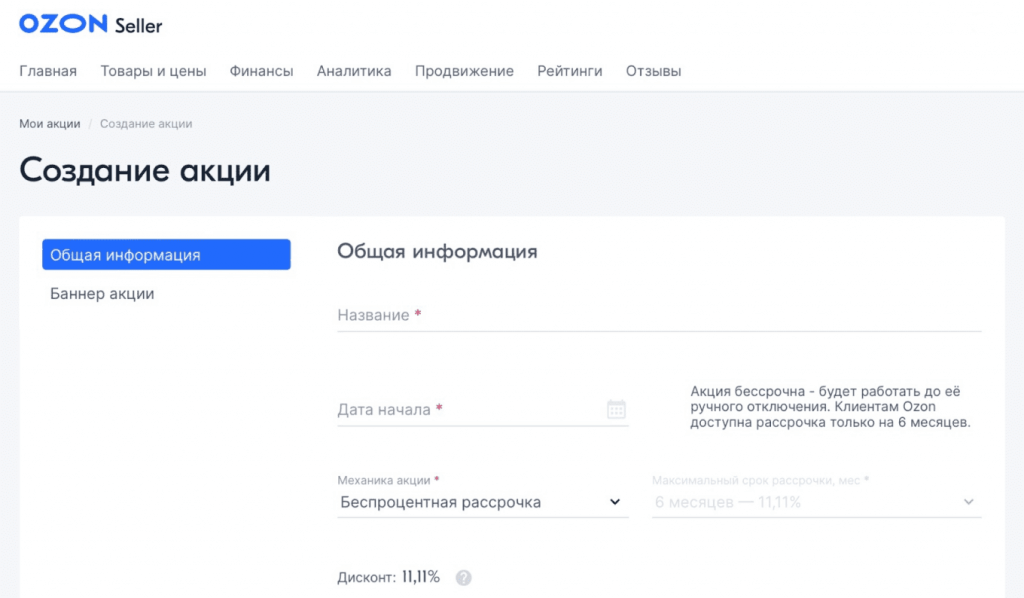Click the Мои акции breadcrumb link
This screenshot has width=1024, height=598.
49,124
